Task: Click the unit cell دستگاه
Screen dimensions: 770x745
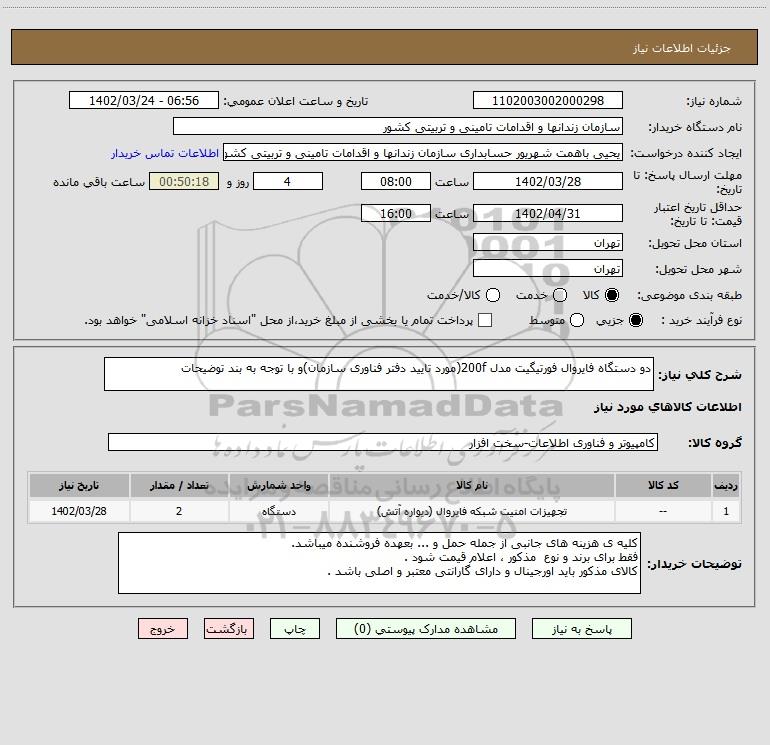Action: [278, 511]
